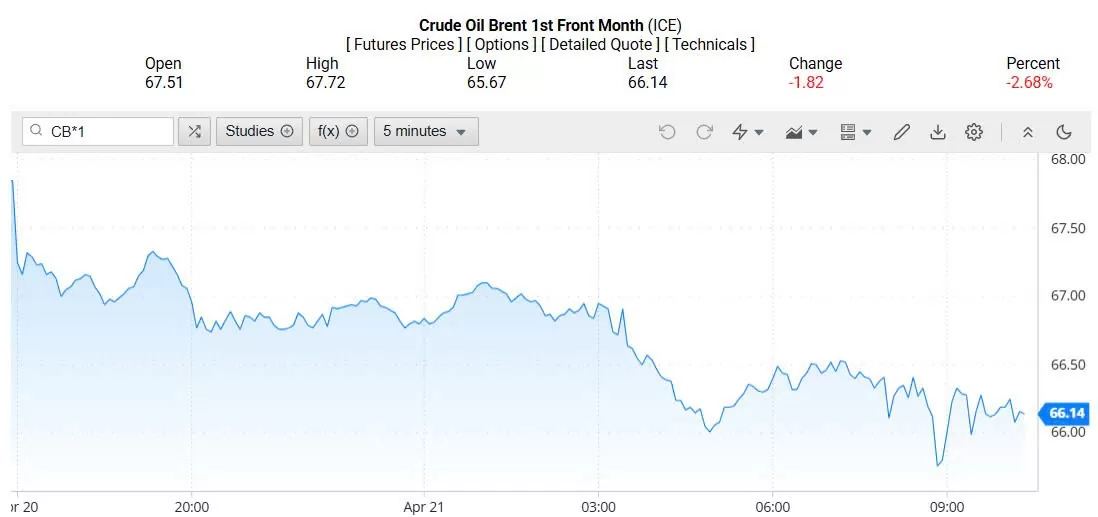Open the lightning events dropdown
1098x517 pixels.
tap(748, 132)
